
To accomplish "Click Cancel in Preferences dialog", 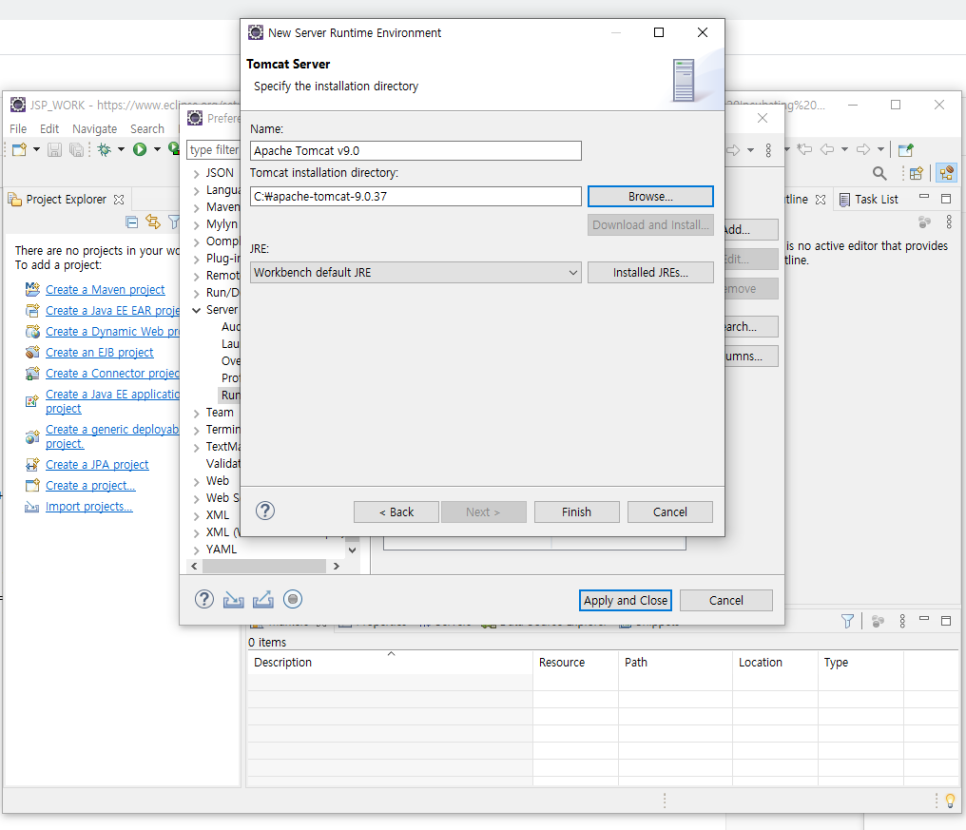I will click(726, 600).
